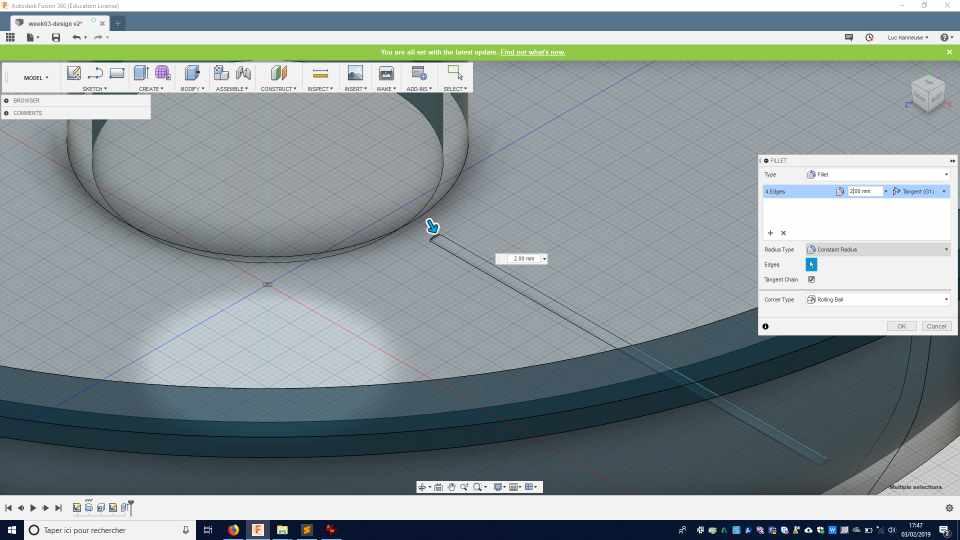
Task: Open the ASSEMBLE menu
Action: click(x=232, y=89)
